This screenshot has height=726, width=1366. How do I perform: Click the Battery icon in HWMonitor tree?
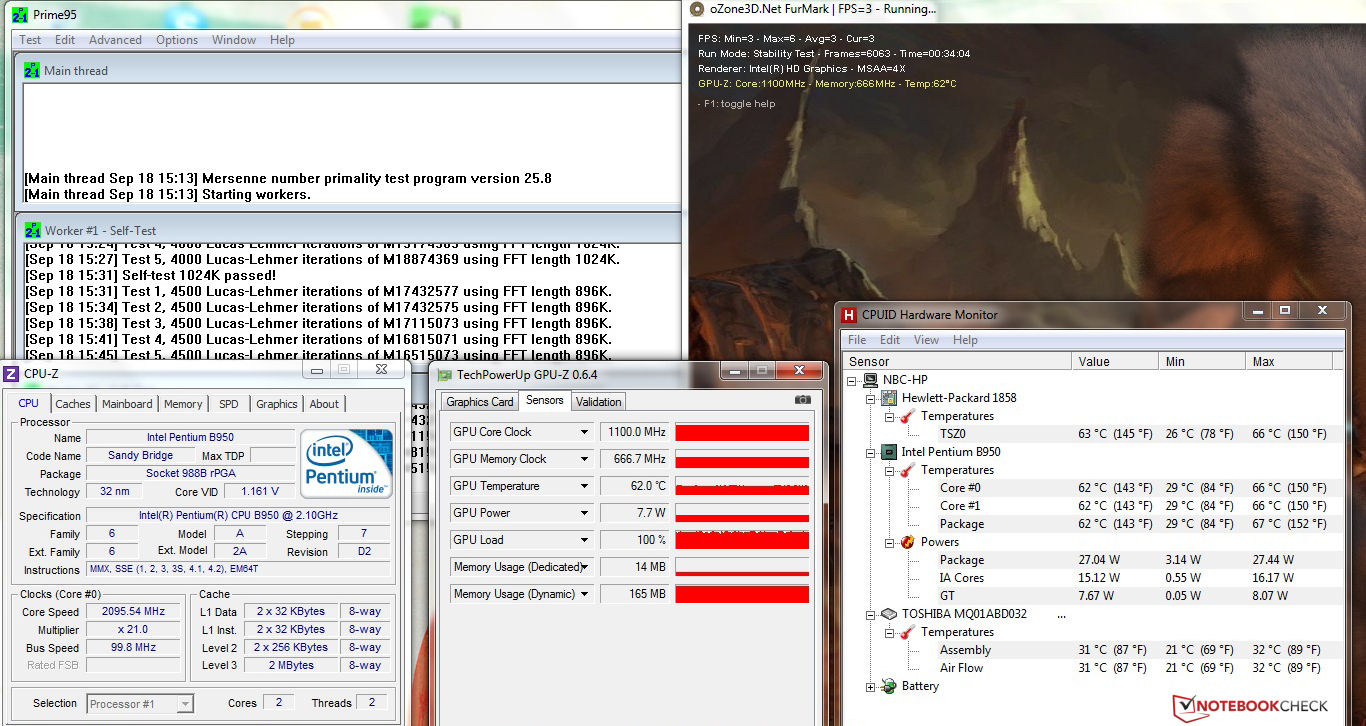[889, 686]
